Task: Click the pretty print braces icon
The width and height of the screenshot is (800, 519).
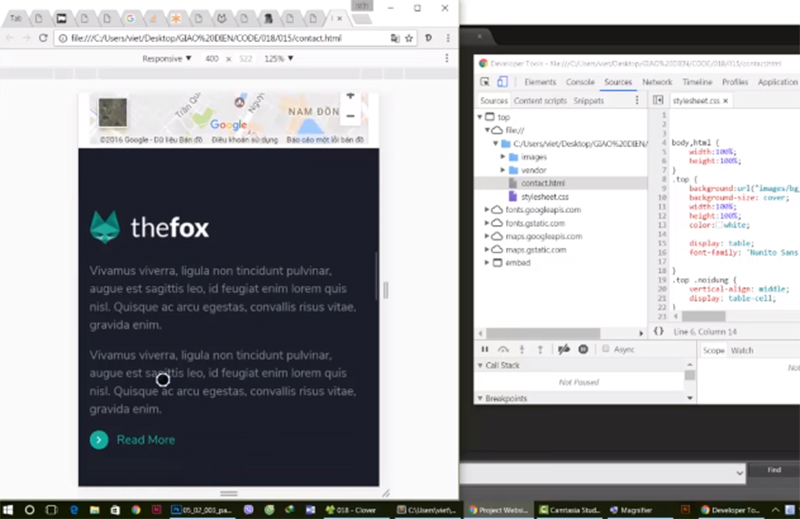Action: click(659, 330)
